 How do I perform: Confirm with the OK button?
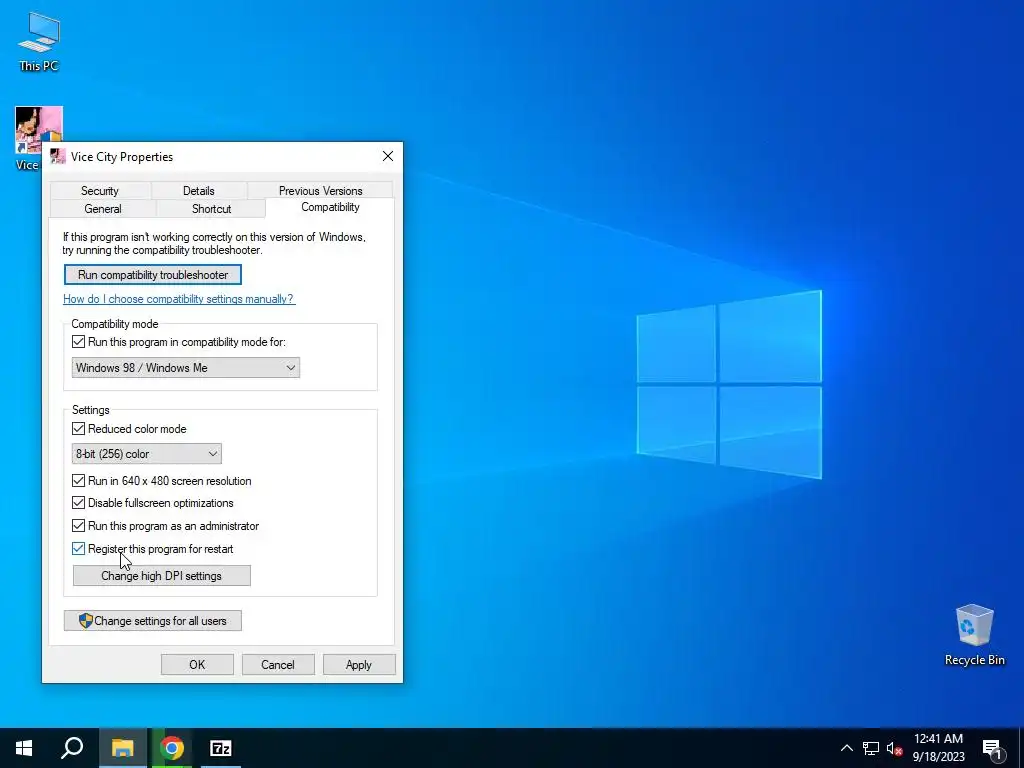pos(197,665)
